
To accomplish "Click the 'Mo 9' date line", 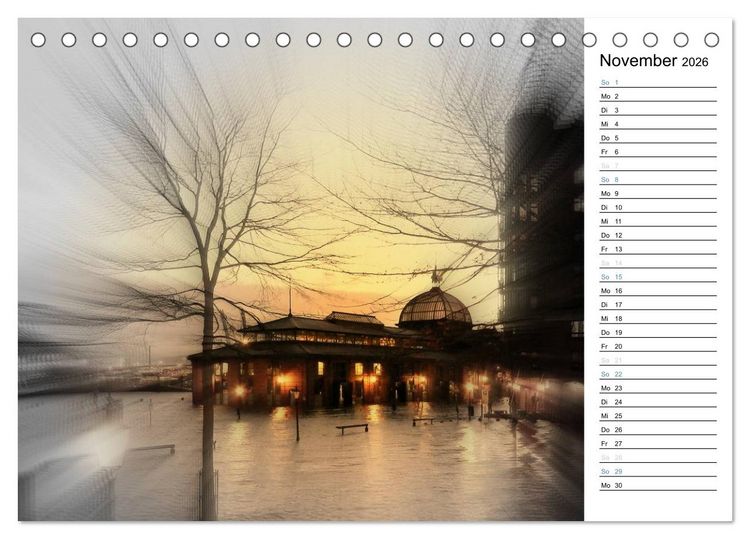I will (658, 193).
